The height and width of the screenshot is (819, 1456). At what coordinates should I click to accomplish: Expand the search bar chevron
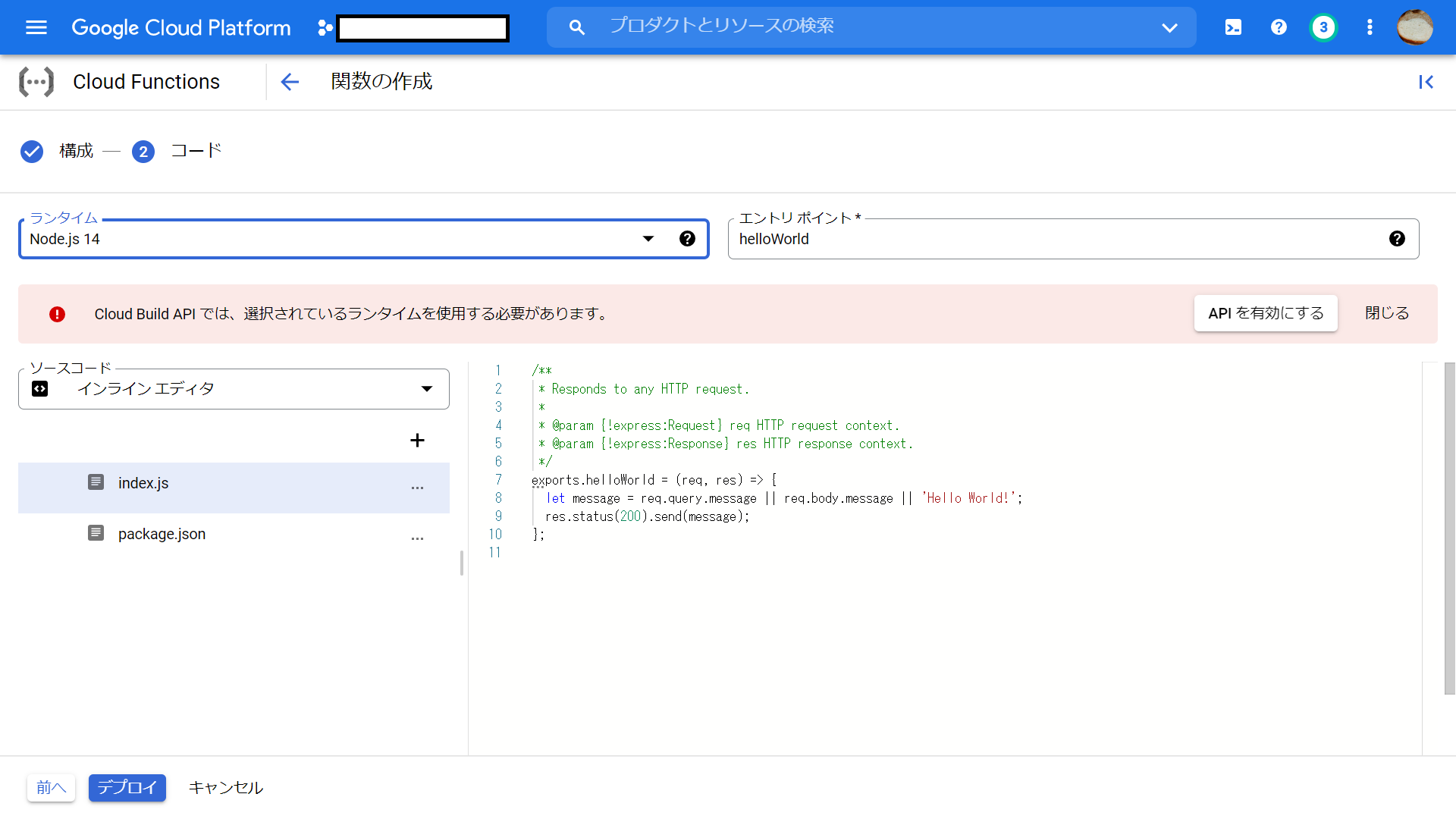tap(1169, 27)
